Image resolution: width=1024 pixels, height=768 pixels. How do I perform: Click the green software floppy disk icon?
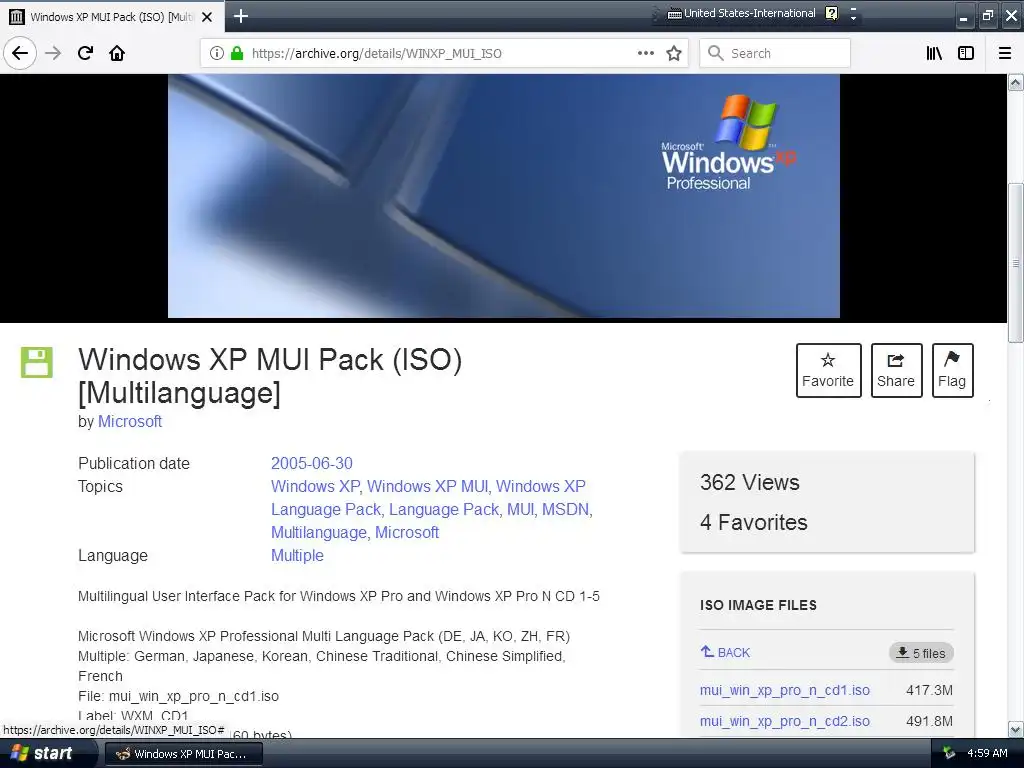click(37, 362)
